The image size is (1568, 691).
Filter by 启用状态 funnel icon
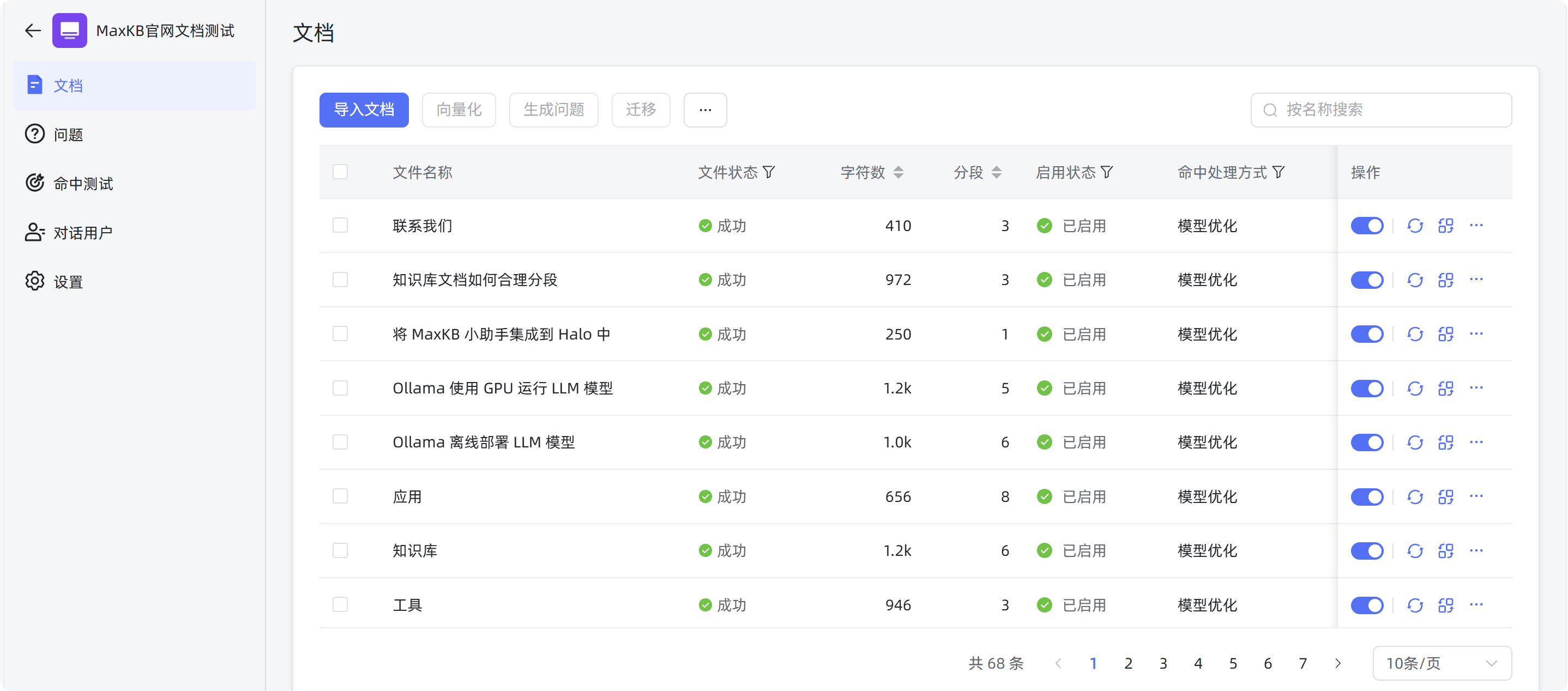coord(1107,172)
